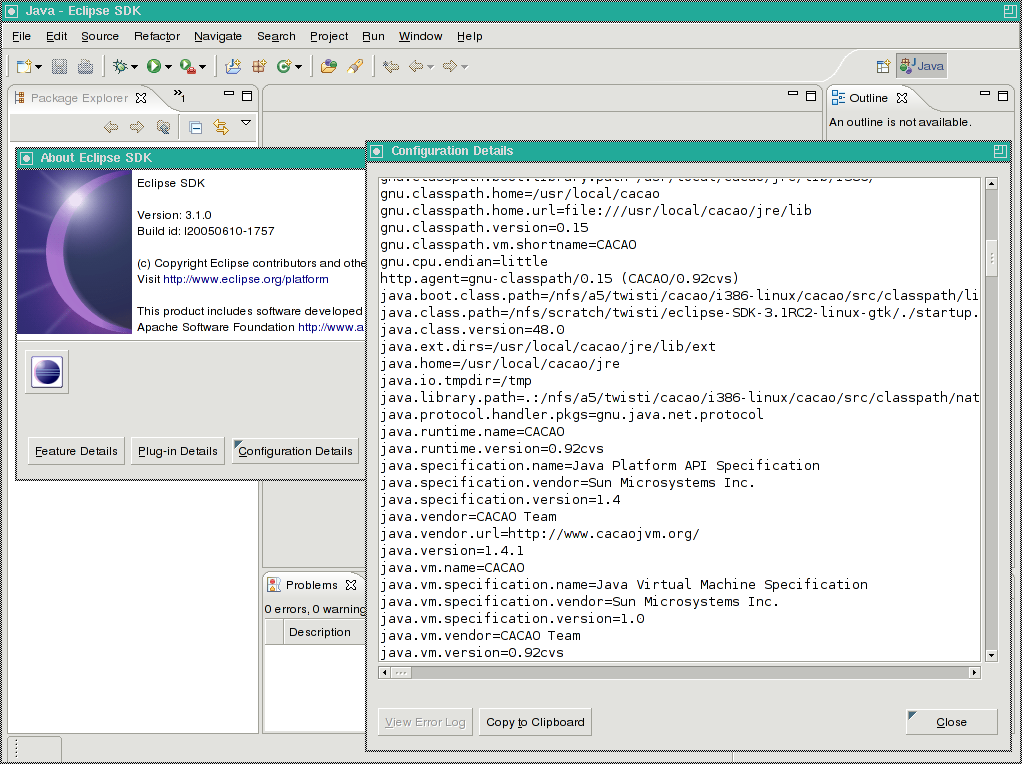Click the Plug-in Details button
This screenshot has width=1022, height=764.
pos(178,451)
